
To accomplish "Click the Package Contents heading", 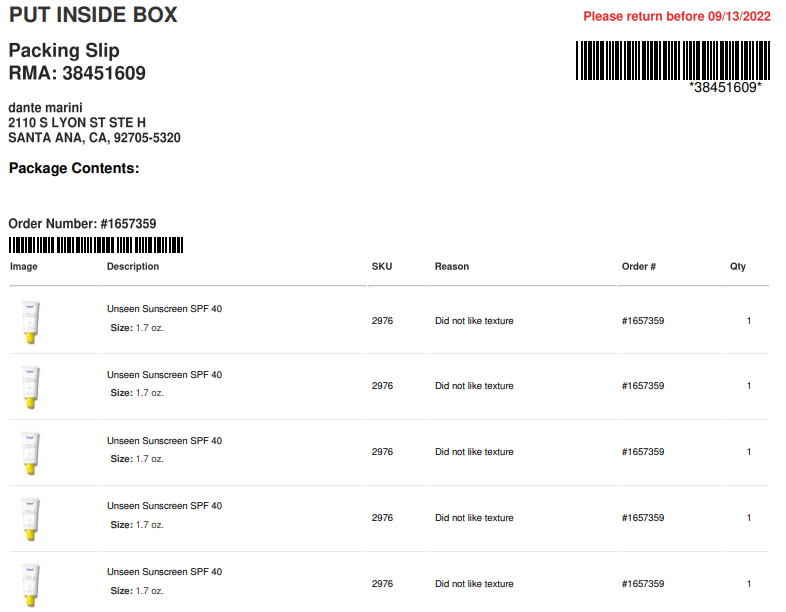I will click(74, 168).
